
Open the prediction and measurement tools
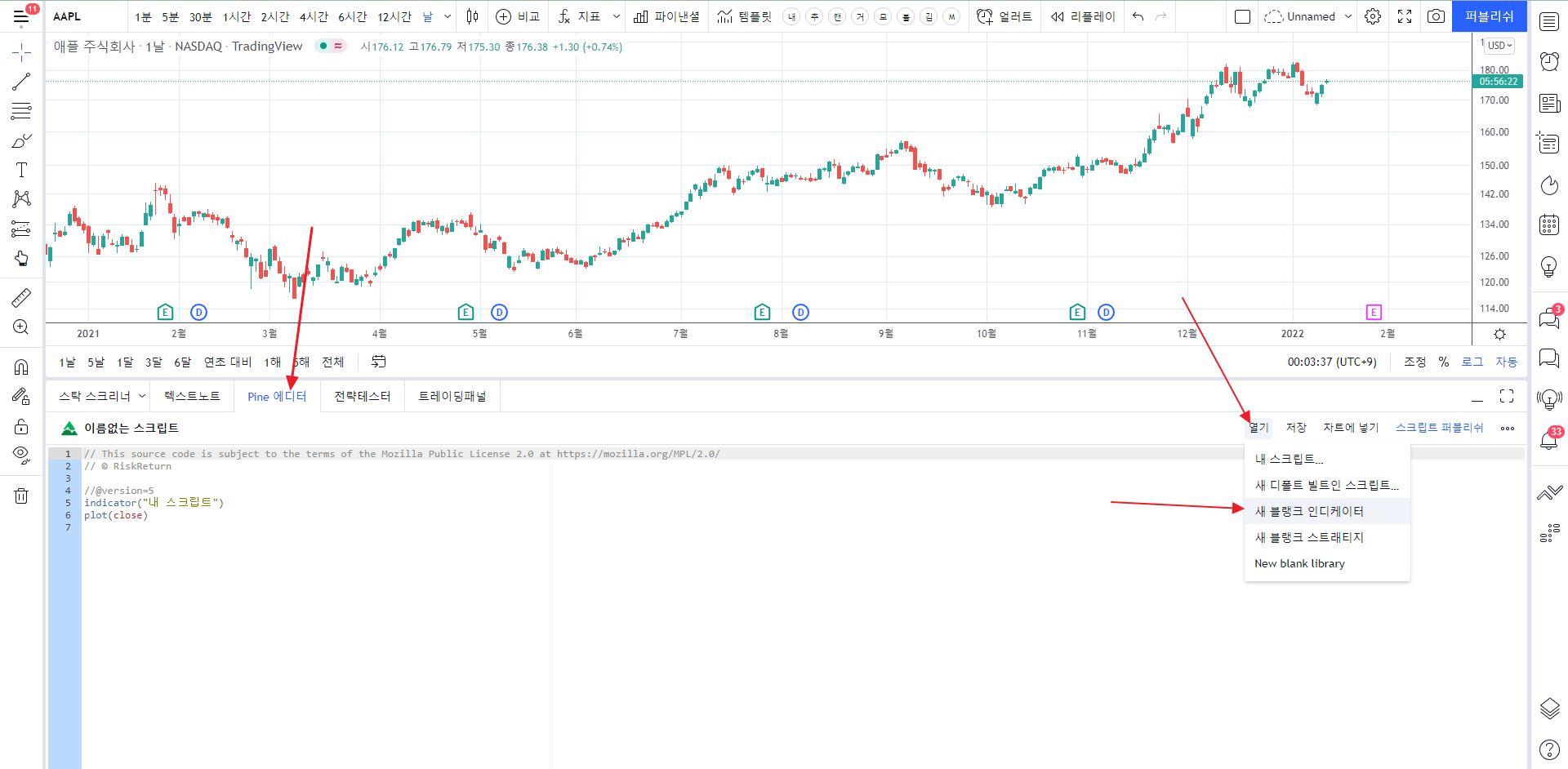pyautogui.click(x=21, y=229)
